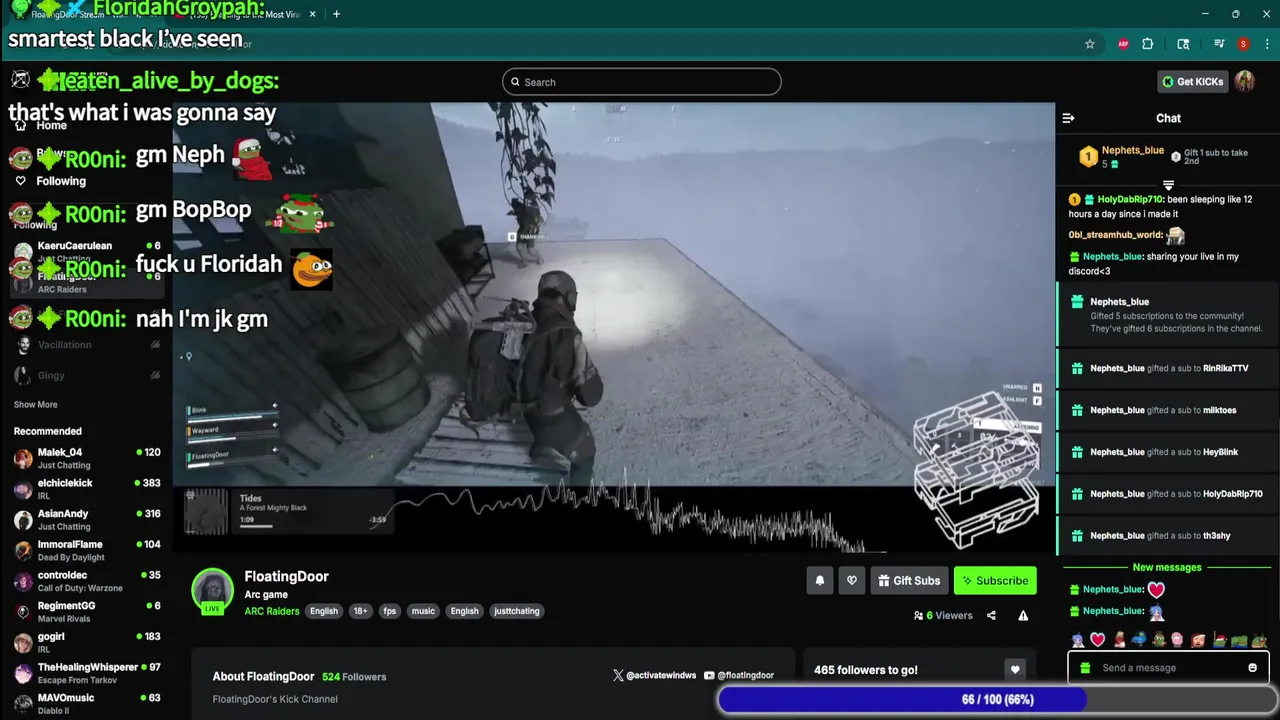This screenshot has height=720, width=1280.
Task: Open controldec recommended channel
Action: pos(88,581)
